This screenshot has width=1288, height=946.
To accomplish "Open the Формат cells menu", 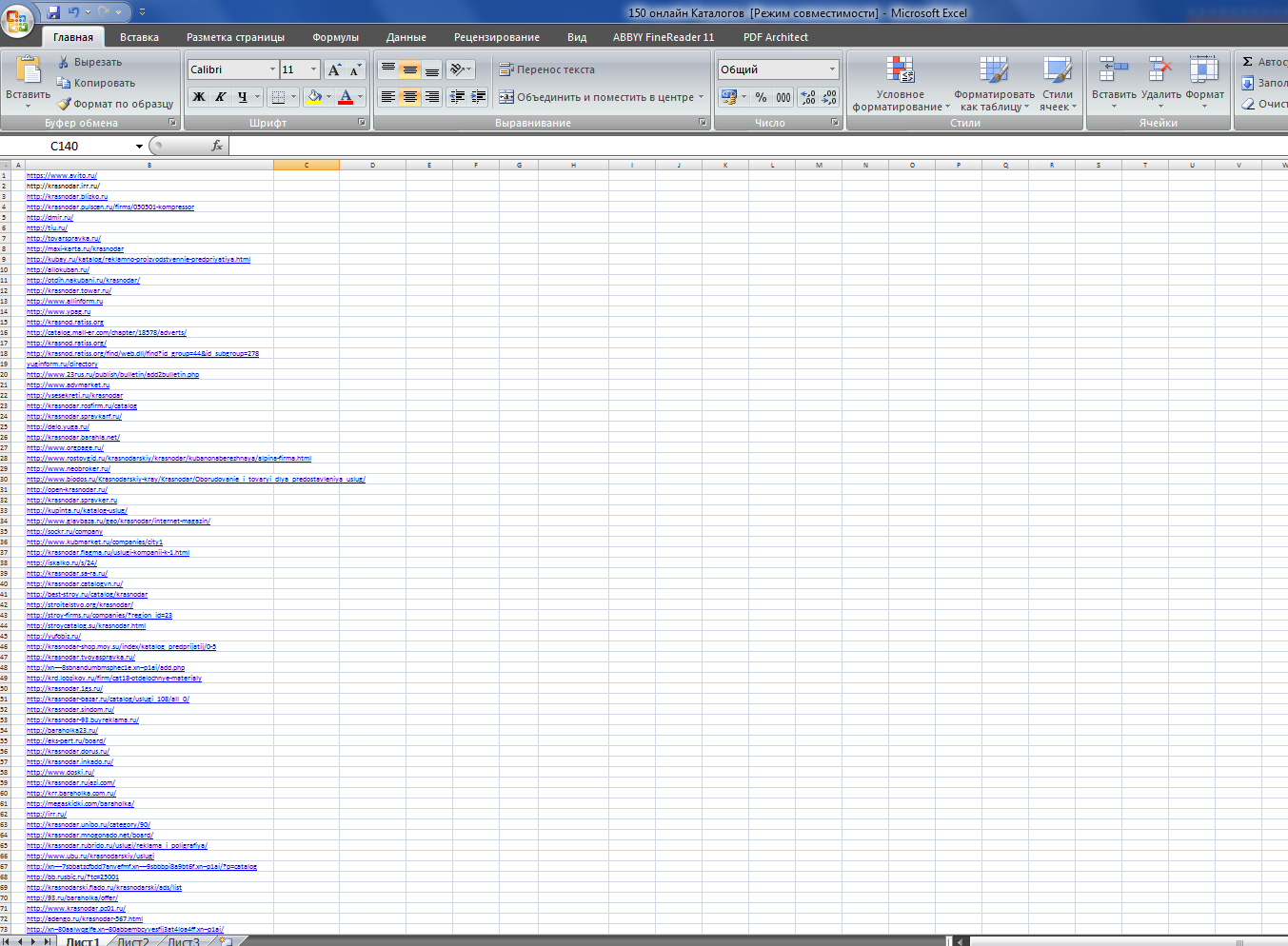I will [x=1204, y=84].
